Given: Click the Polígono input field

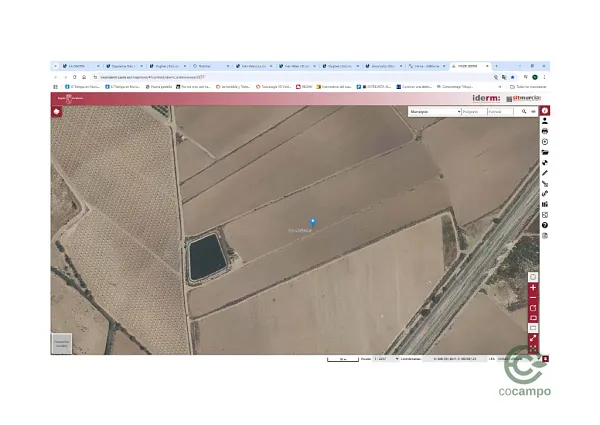Looking at the screenshot, I should [474, 112].
